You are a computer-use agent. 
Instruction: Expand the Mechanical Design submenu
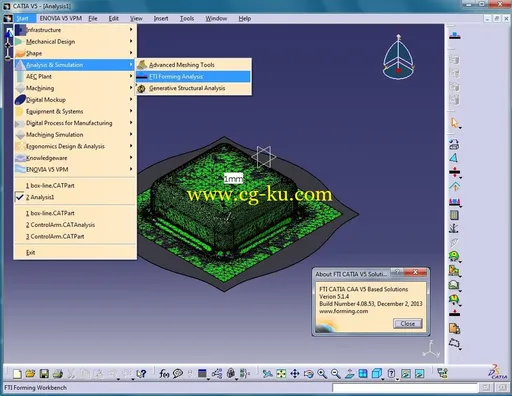pyautogui.click(x=75, y=41)
